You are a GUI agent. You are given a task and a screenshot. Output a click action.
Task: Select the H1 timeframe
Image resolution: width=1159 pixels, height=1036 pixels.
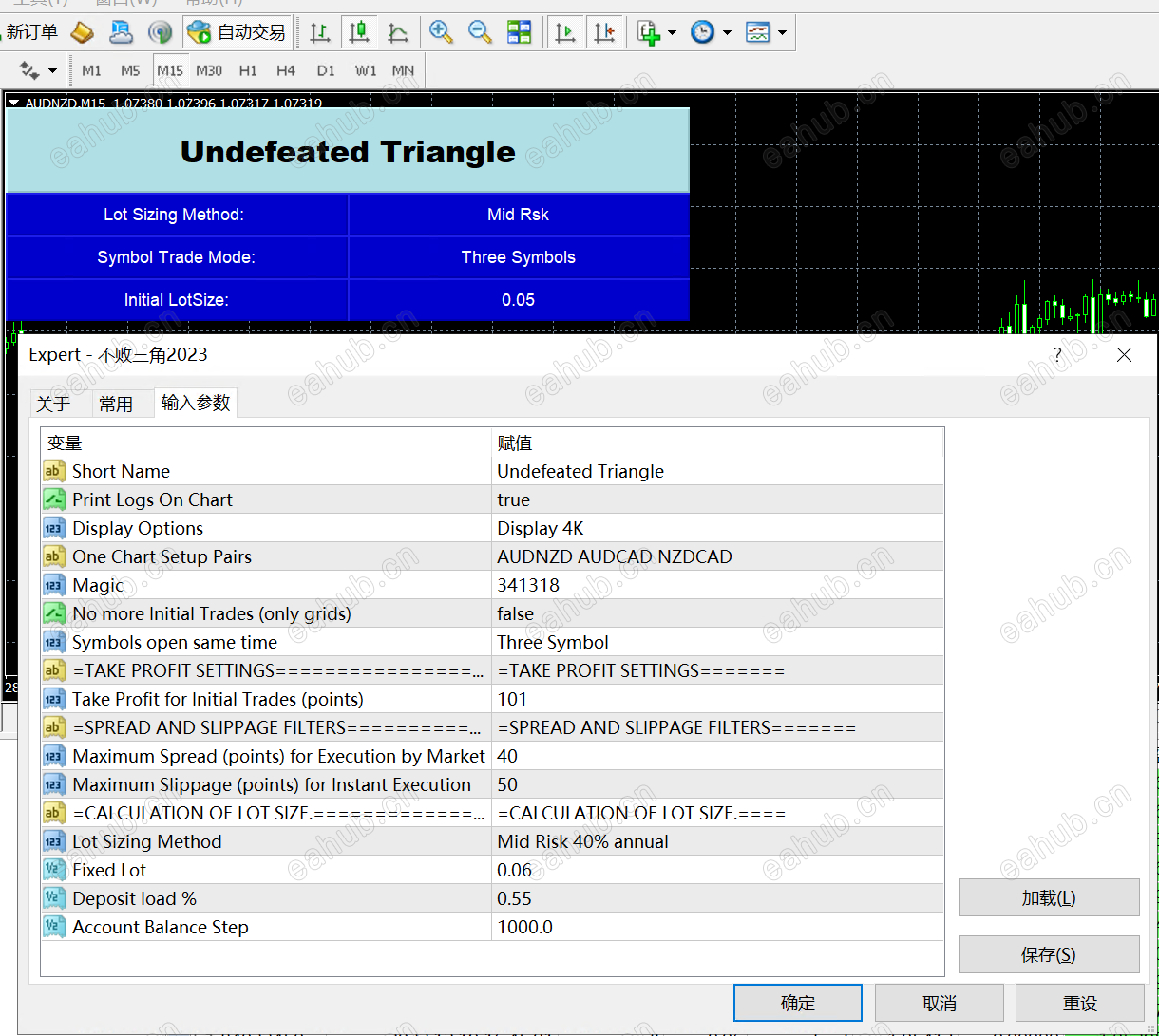point(248,70)
